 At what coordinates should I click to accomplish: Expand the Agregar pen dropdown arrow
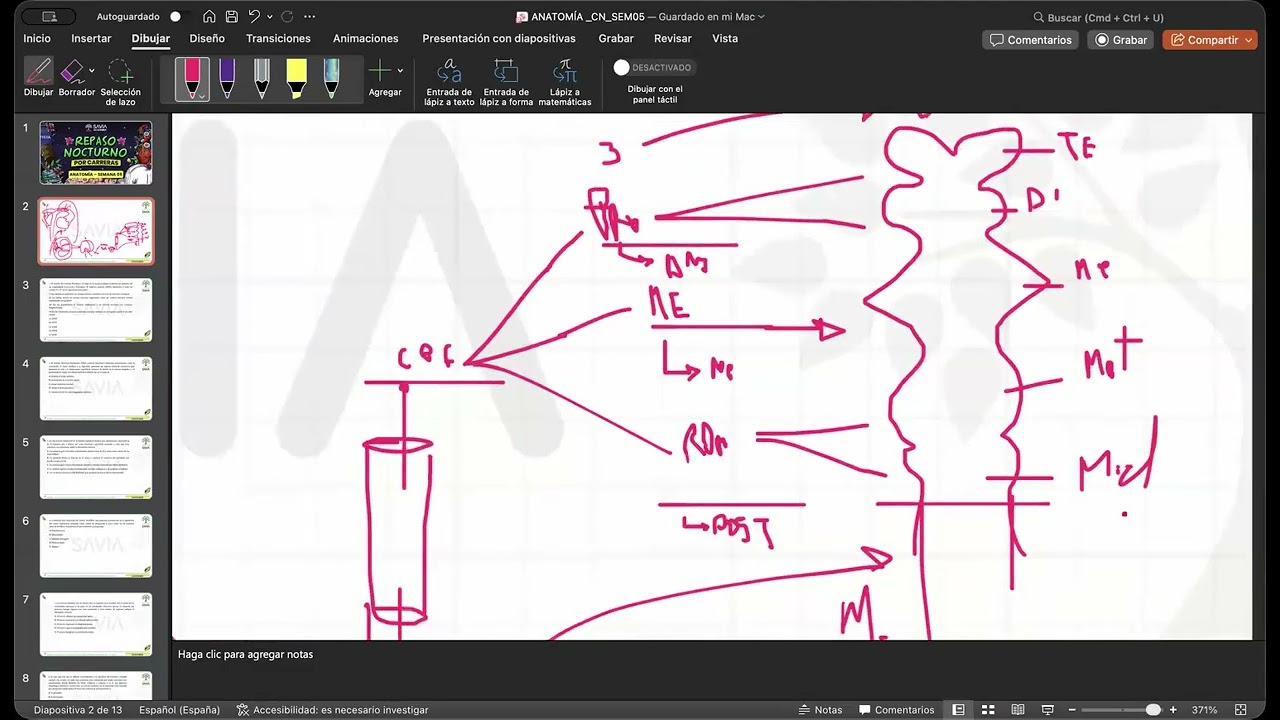coord(400,70)
